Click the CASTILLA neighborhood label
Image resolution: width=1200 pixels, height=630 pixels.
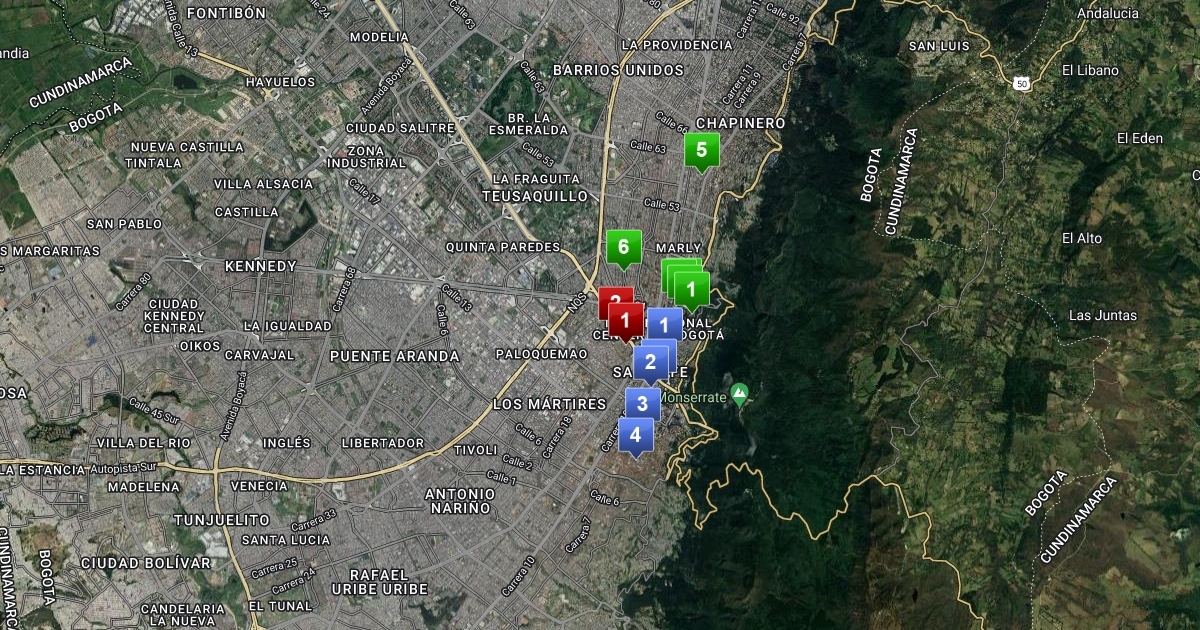tap(247, 212)
